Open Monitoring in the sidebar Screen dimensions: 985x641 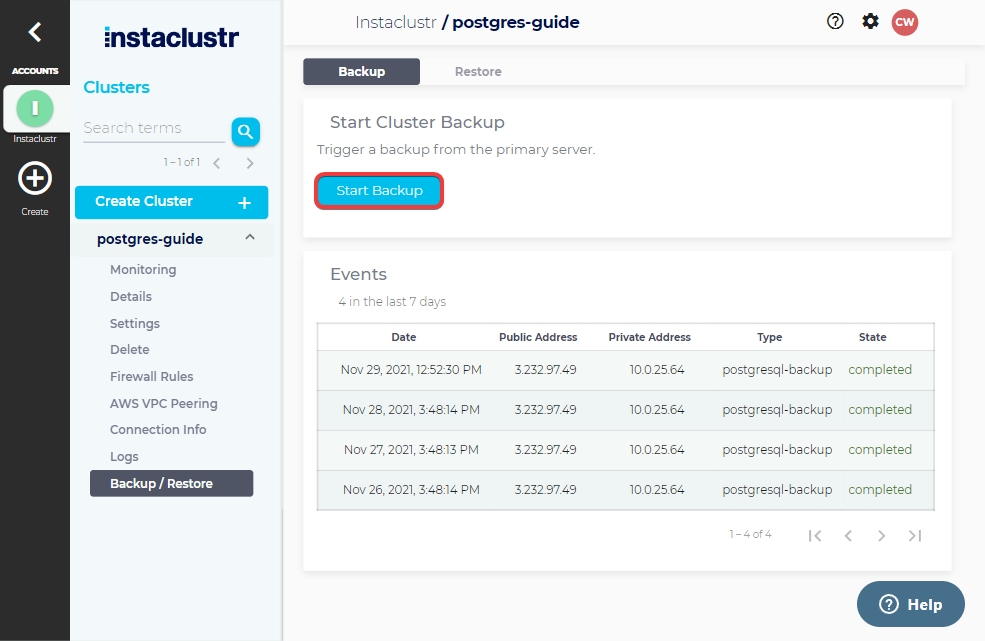coord(143,270)
